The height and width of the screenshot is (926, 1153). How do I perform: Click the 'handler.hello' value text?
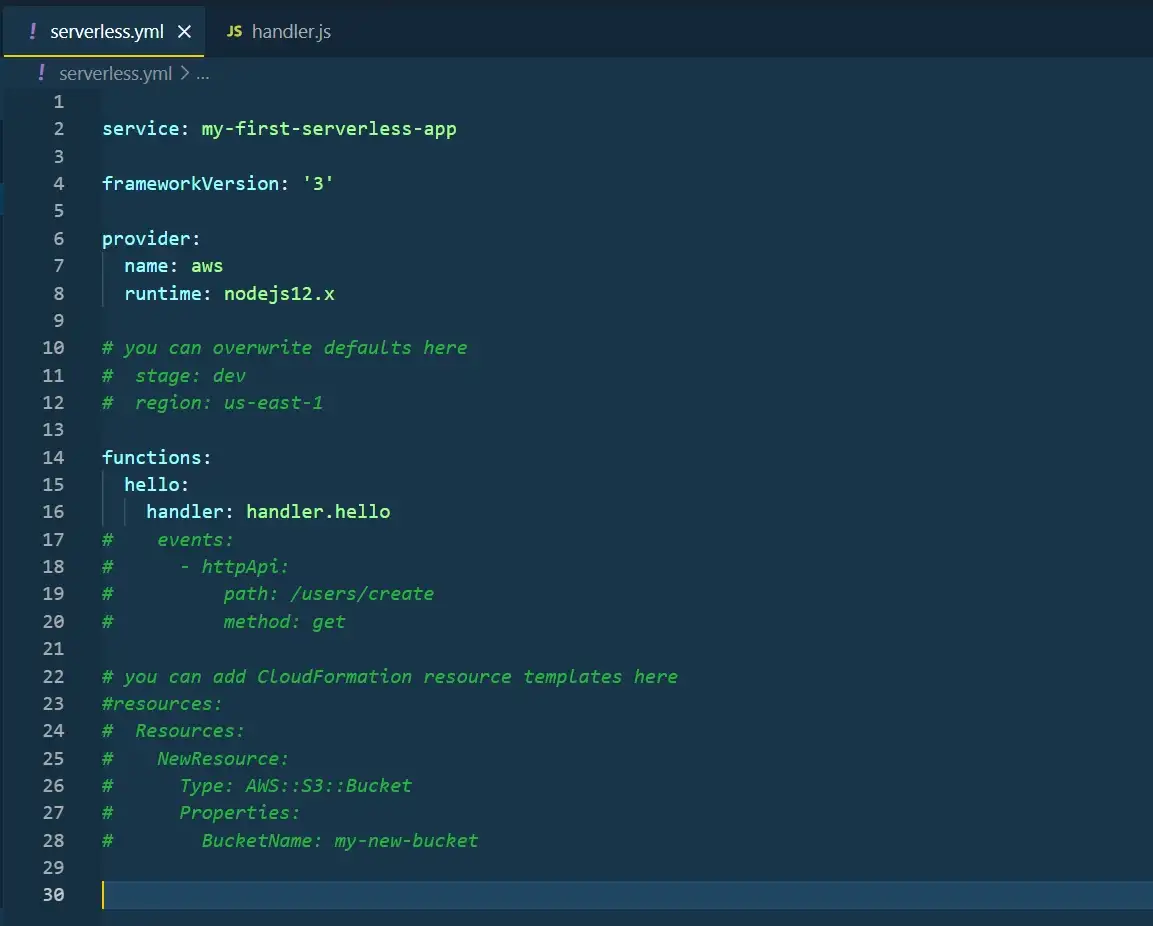318,512
